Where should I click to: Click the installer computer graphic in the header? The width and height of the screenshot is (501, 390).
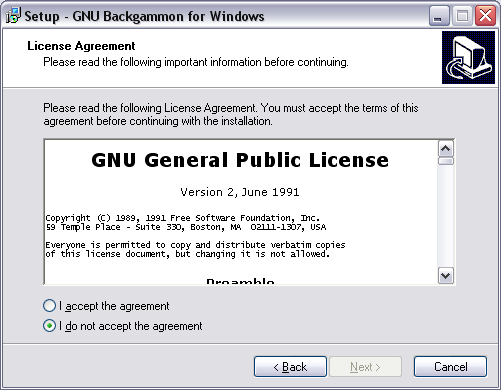(x=468, y=57)
